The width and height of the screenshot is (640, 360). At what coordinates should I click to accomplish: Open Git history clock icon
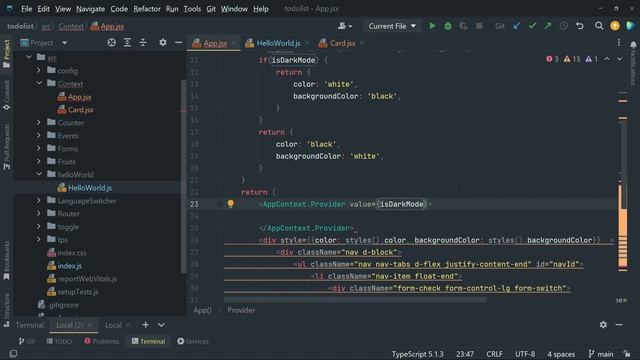click(564, 26)
